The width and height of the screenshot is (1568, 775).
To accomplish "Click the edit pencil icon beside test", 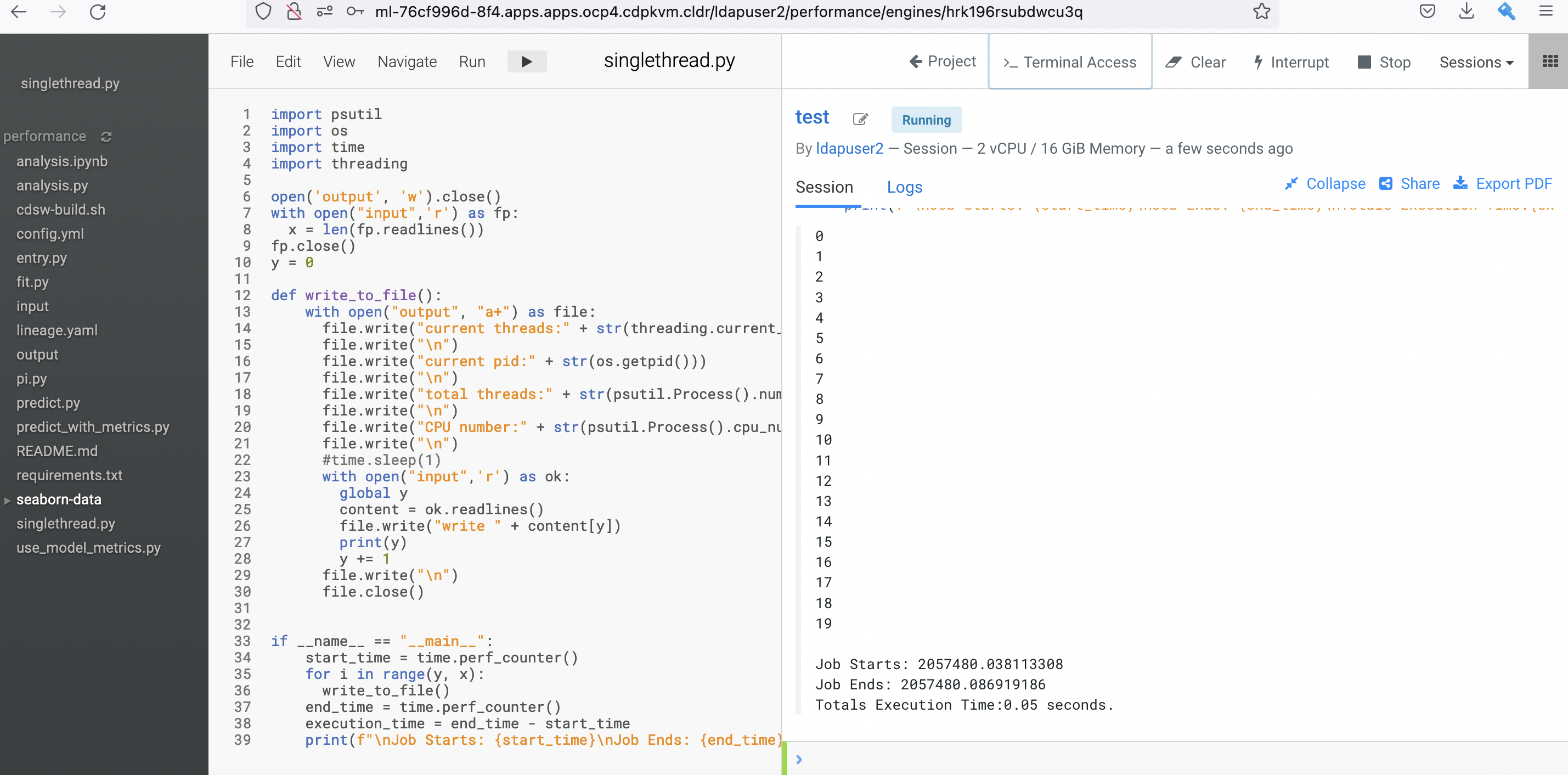I will click(x=860, y=119).
